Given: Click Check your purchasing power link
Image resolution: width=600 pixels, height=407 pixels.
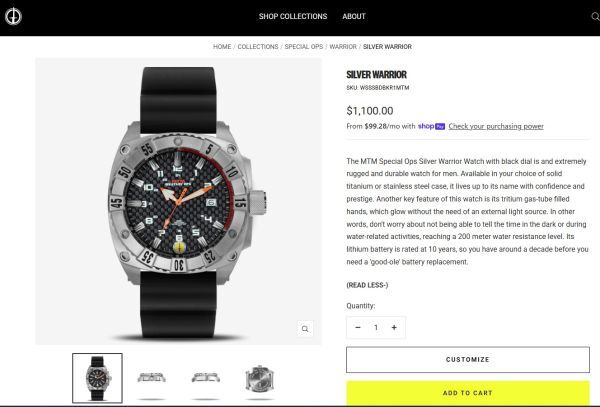Looking at the screenshot, I should point(496,126).
